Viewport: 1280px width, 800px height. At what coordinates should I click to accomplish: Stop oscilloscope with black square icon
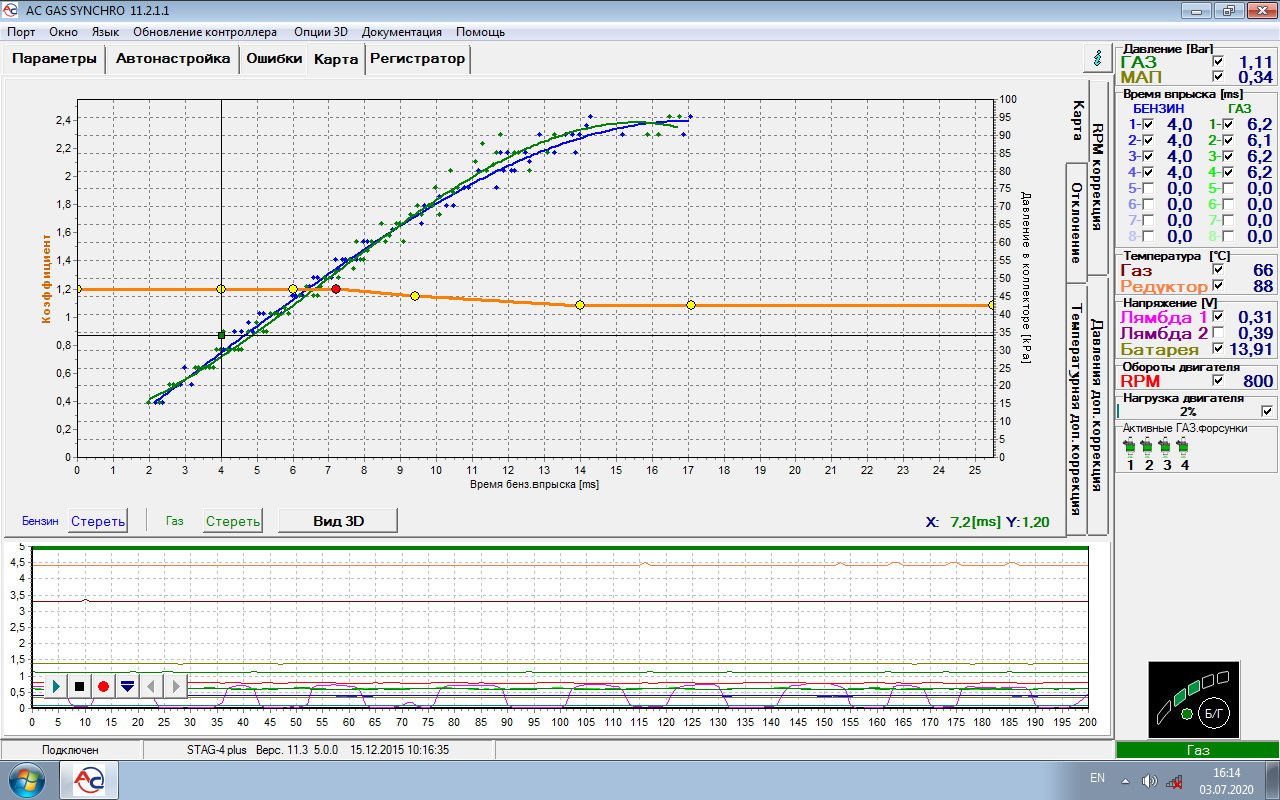(79, 686)
